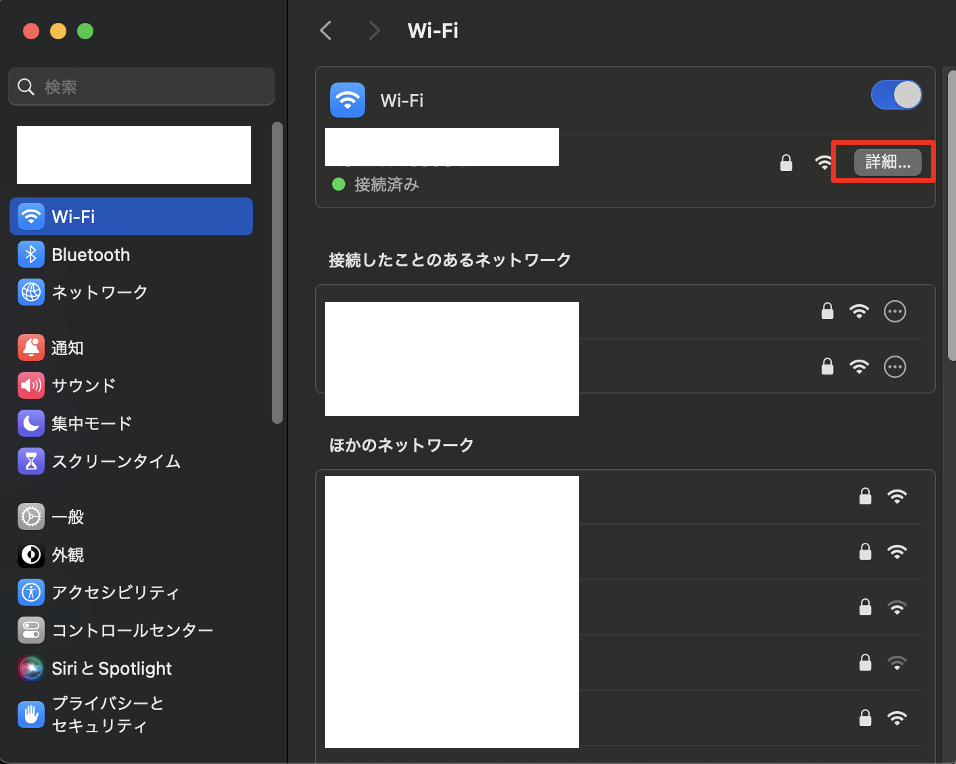
Task: Open プライバシーとセキュリティ hand icon
Action: (x=31, y=714)
